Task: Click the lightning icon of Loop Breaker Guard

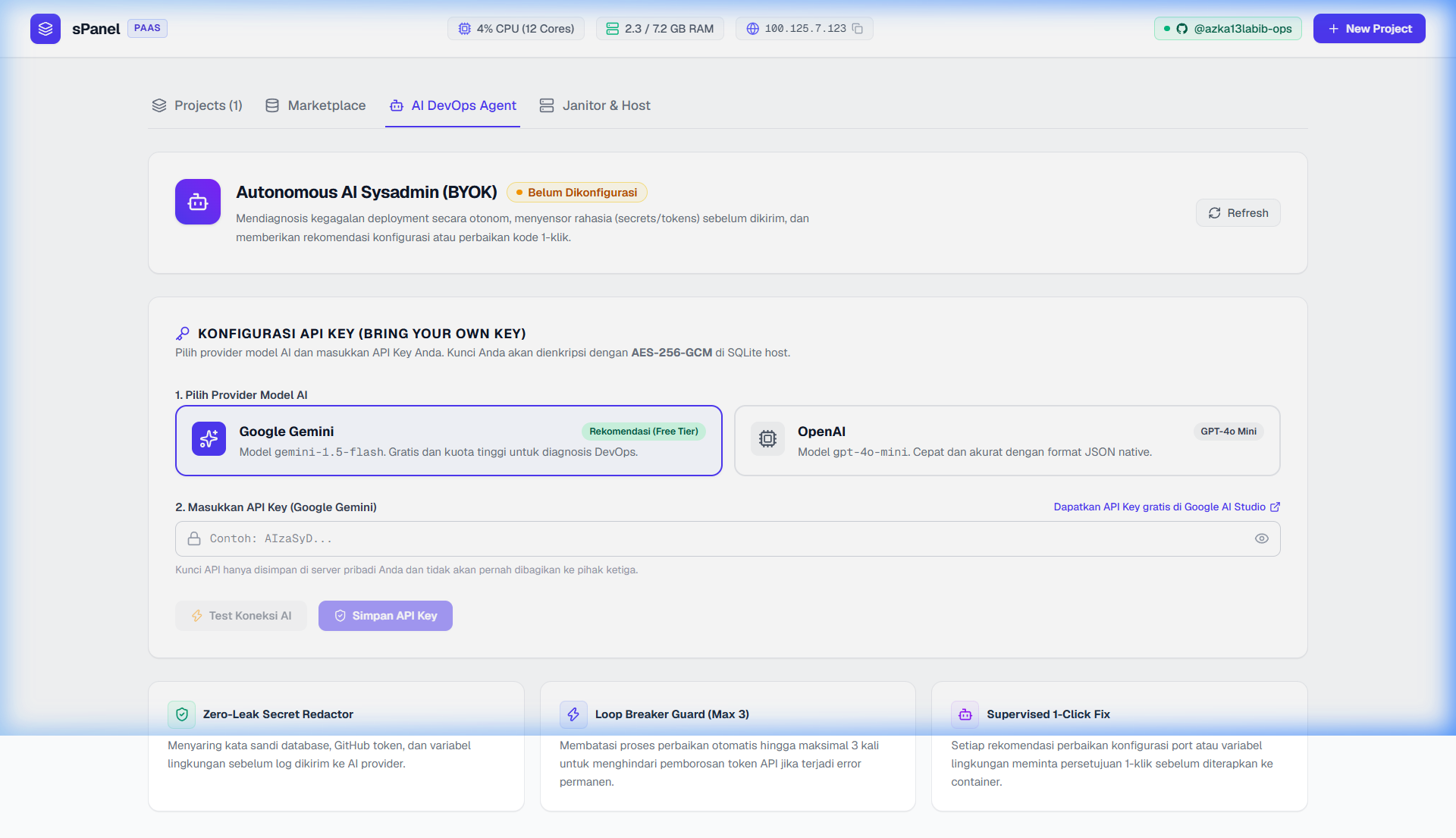Action: 573,714
